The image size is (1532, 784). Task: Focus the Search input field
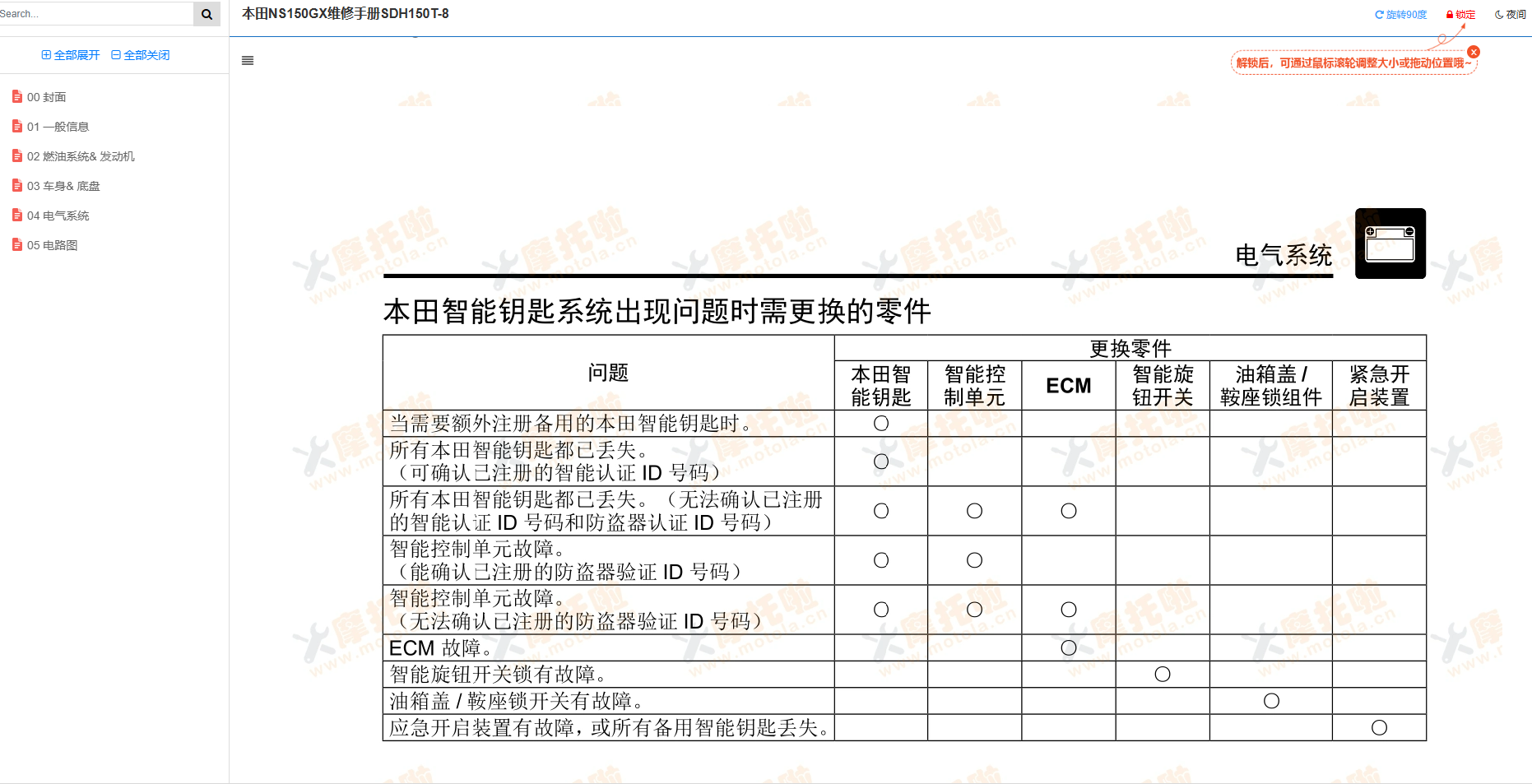point(95,14)
